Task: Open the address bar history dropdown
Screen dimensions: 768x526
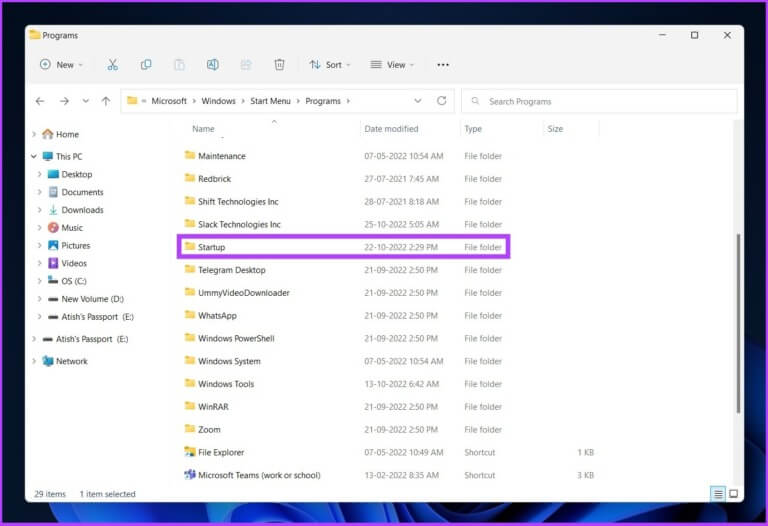Action: pyautogui.click(x=418, y=101)
